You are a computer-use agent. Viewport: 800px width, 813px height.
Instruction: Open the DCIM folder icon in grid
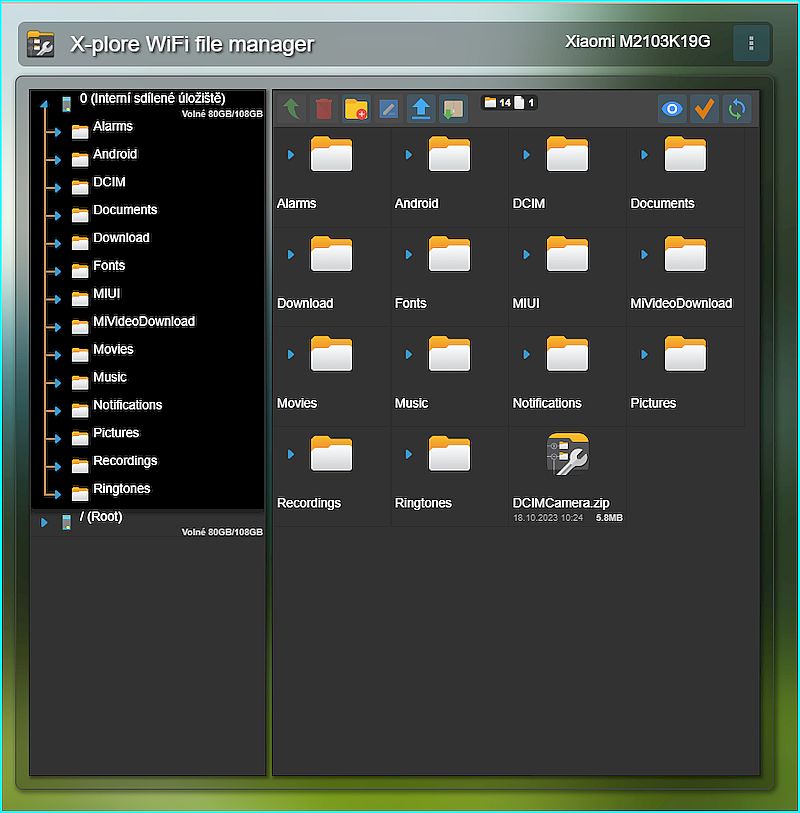(567, 154)
